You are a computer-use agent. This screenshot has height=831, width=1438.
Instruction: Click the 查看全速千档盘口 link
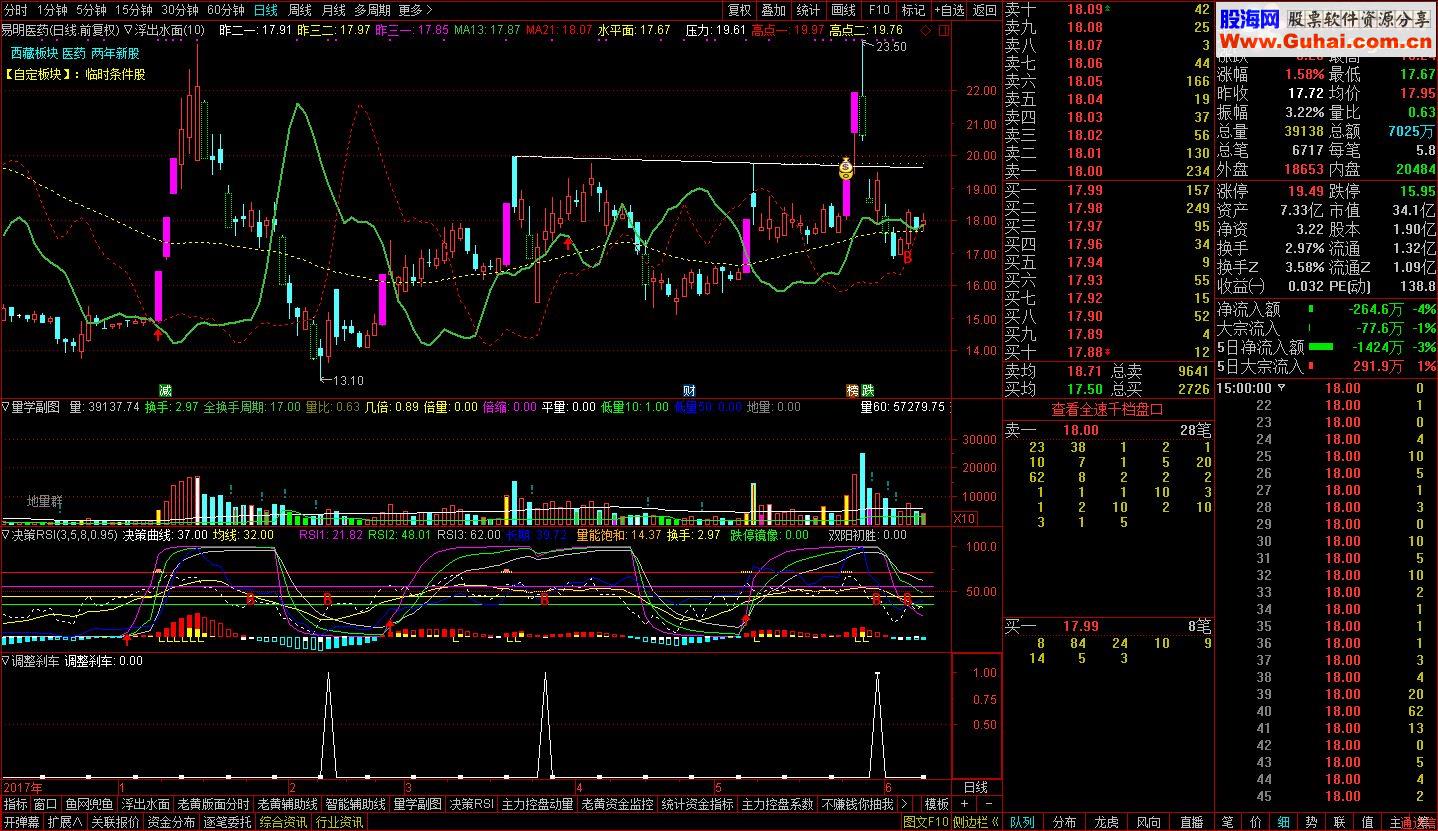tap(1107, 409)
